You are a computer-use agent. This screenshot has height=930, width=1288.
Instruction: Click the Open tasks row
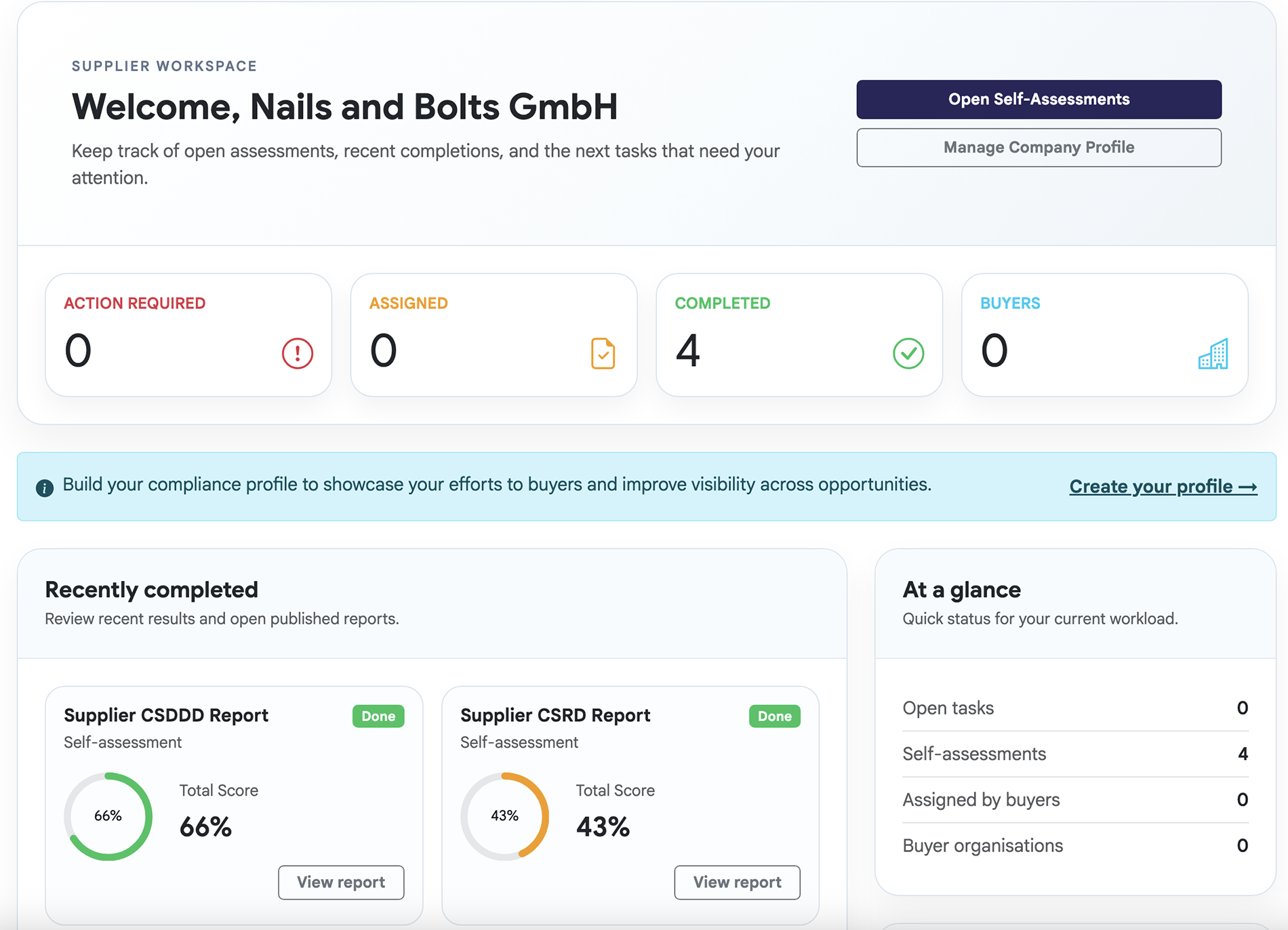point(1075,708)
